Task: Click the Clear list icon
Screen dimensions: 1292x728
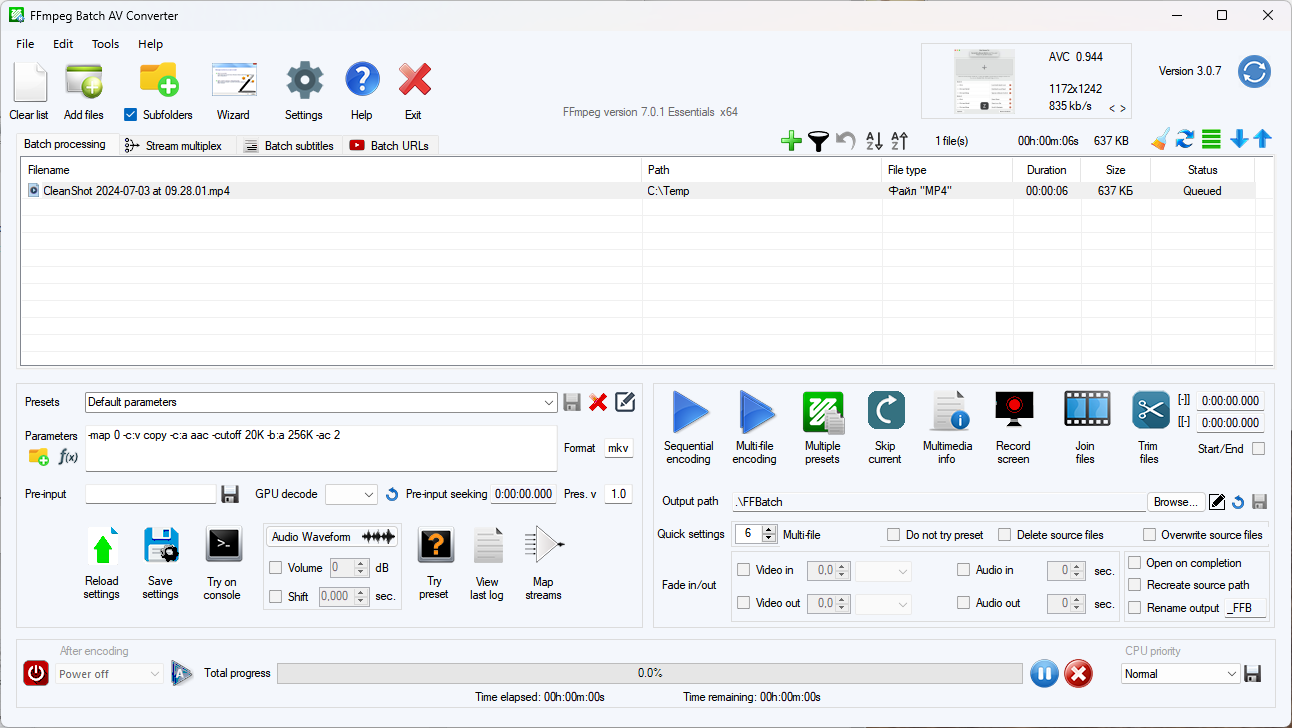Action: 29,81
